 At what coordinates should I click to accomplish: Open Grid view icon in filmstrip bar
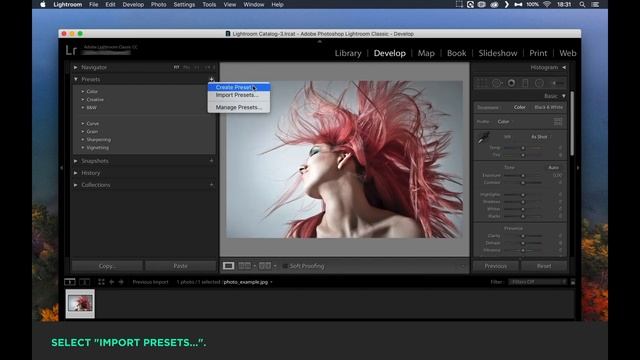pyautogui.click(x=101, y=282)
